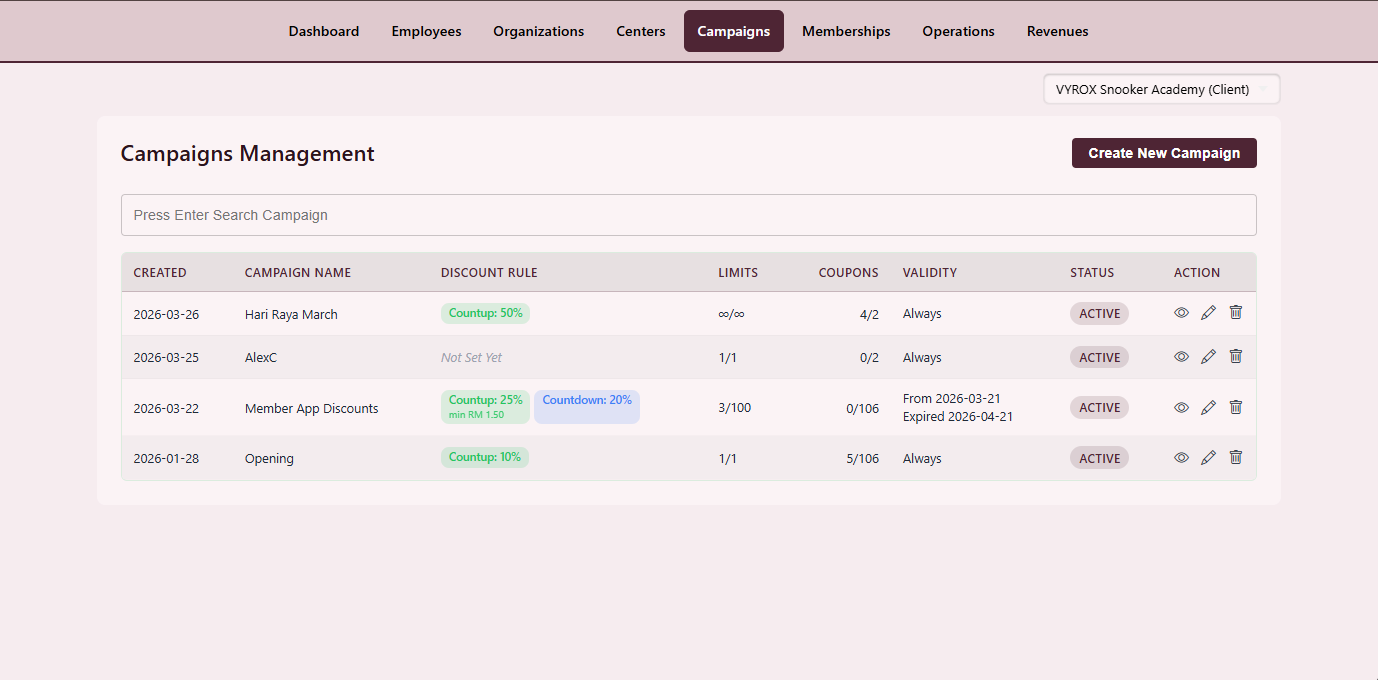The height and width of the screenshot is (680, 1378).
Task: Edit the Member App Discounts campaign
Action: point(1208,407)
